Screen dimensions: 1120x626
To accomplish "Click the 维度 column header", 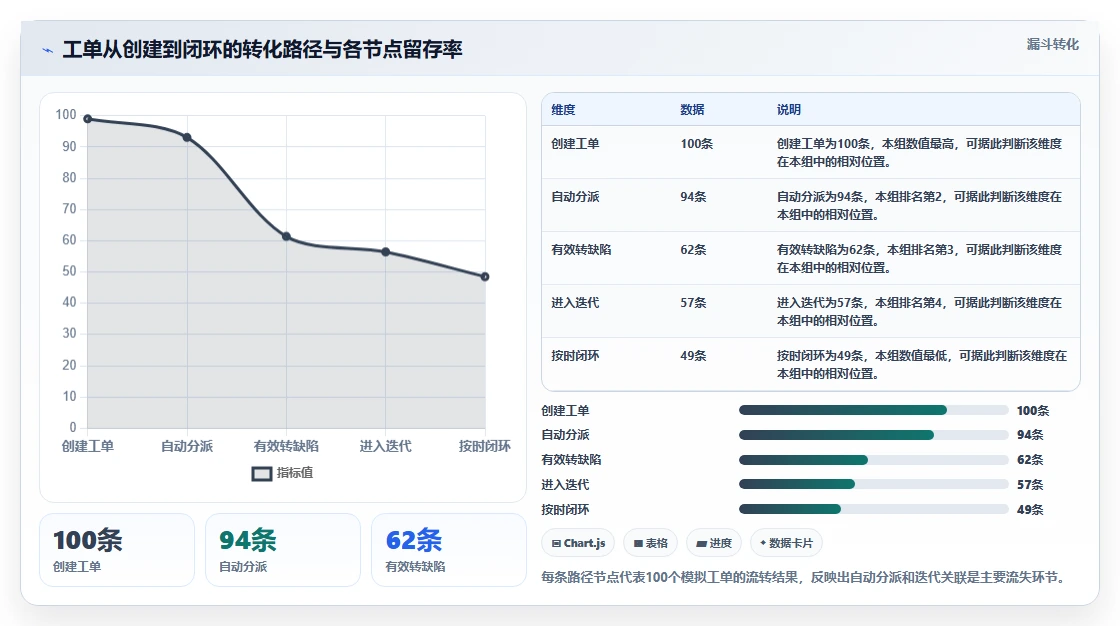I will coord(563,110).
